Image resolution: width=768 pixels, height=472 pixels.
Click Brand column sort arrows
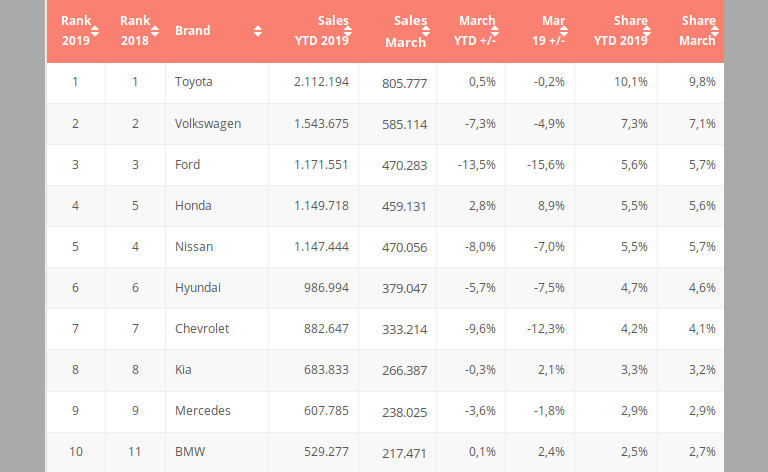(258, 30)
